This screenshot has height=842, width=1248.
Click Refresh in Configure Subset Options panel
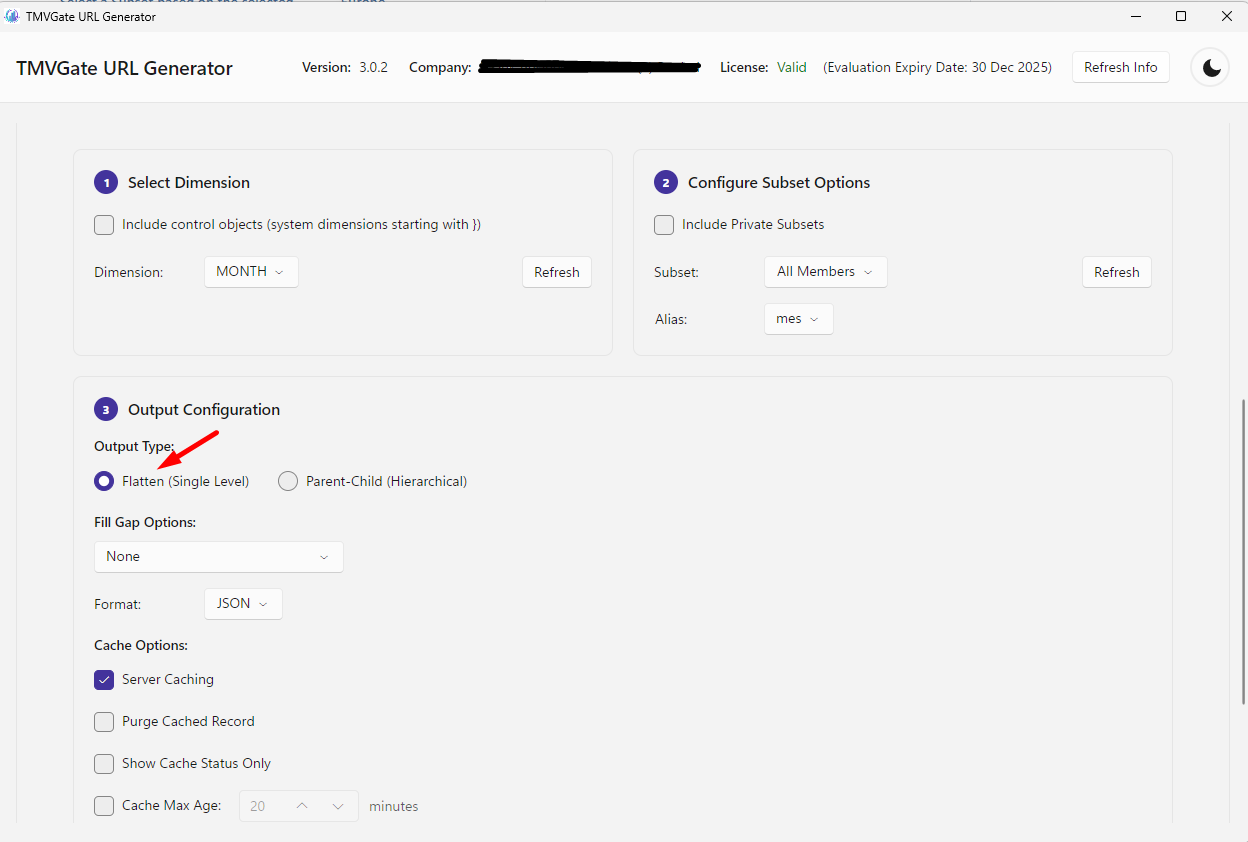click(1117, 272)
